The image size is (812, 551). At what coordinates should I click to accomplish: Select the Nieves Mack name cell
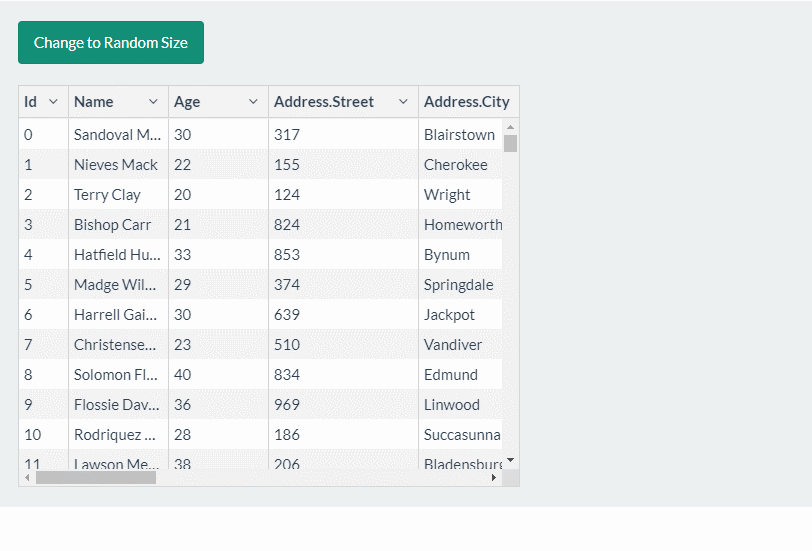click(x=116, y=165)
